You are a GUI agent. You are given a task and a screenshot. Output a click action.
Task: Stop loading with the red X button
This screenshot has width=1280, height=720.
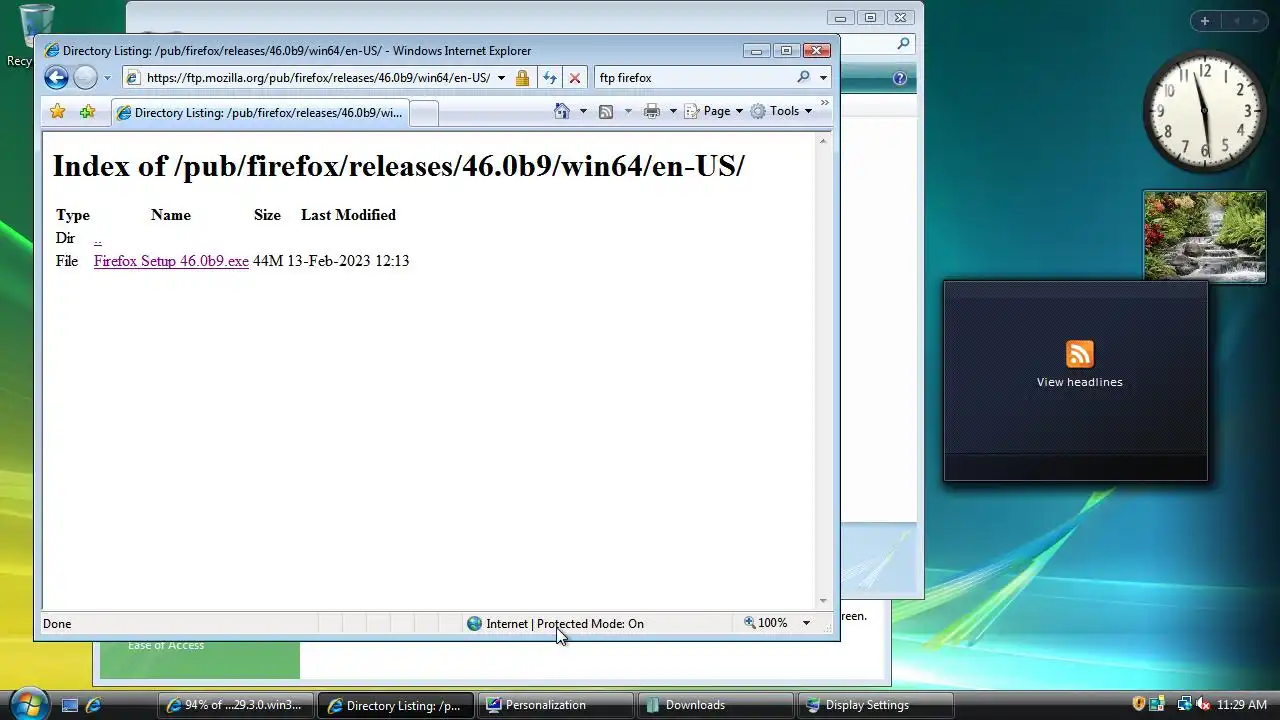click(x=575, y=78)
